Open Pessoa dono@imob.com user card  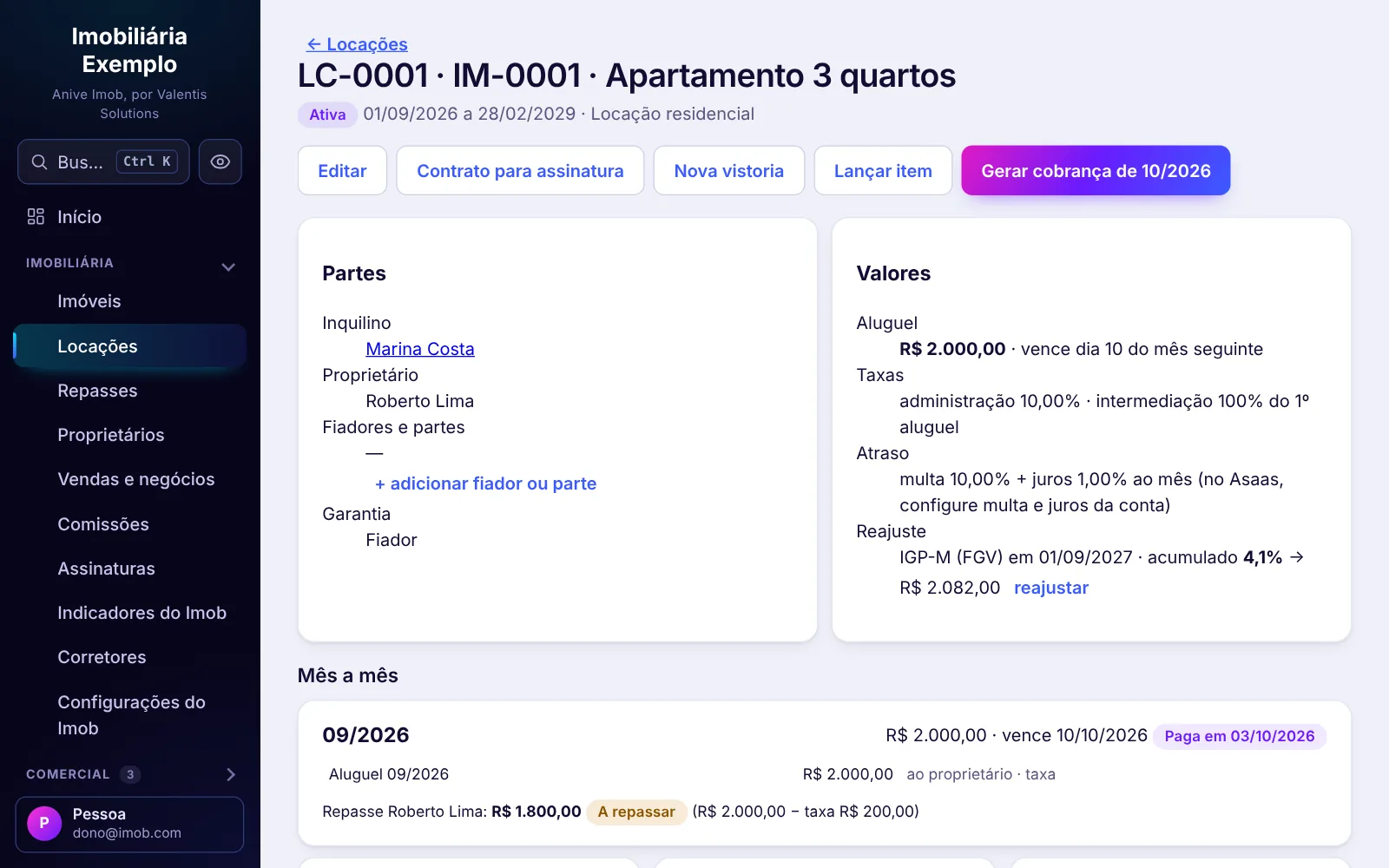pyautogui.click(x=129, y=824)
